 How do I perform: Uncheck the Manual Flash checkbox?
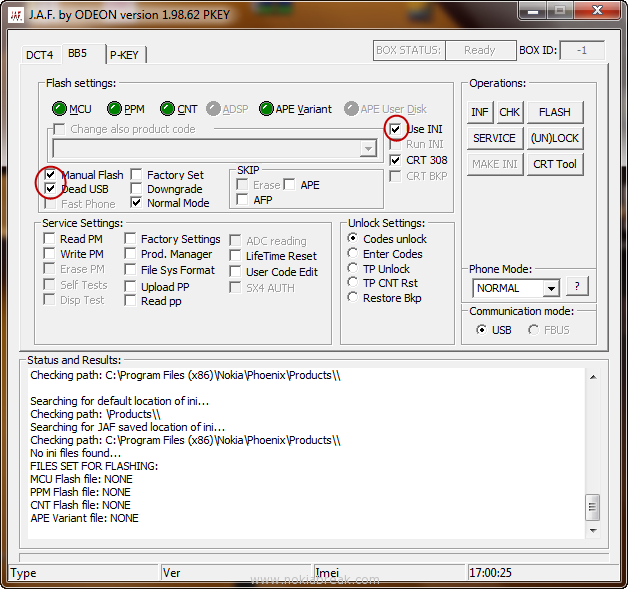click(50, 174)
